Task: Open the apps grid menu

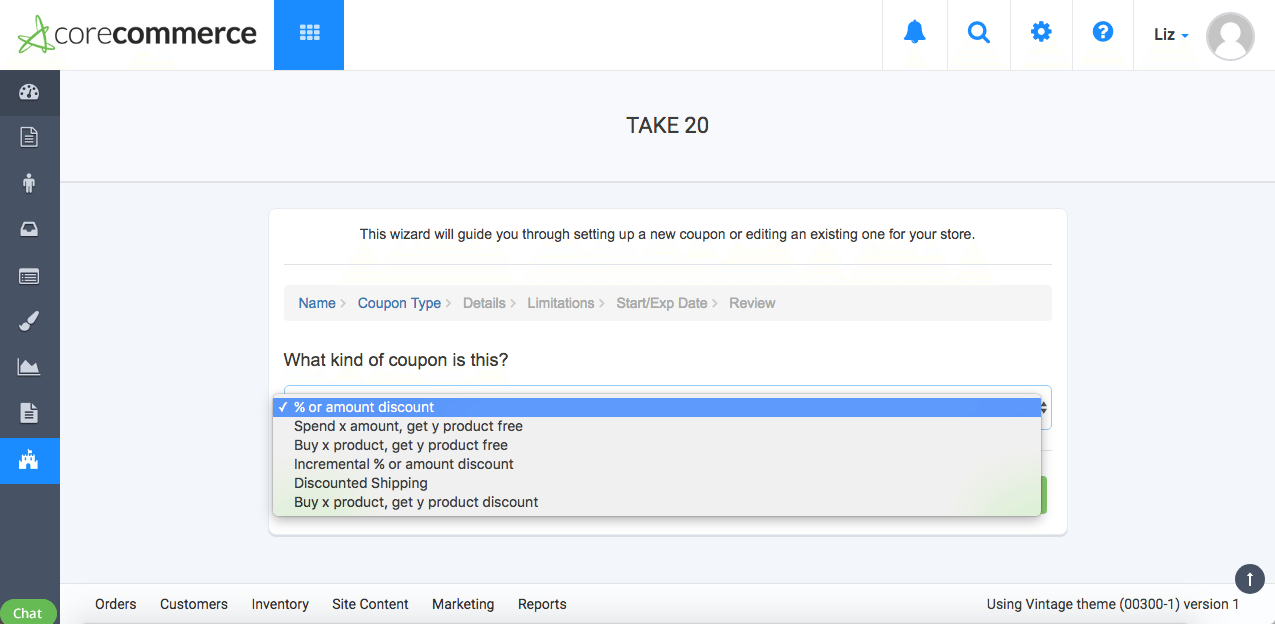Action: click(x=309, y=35)
